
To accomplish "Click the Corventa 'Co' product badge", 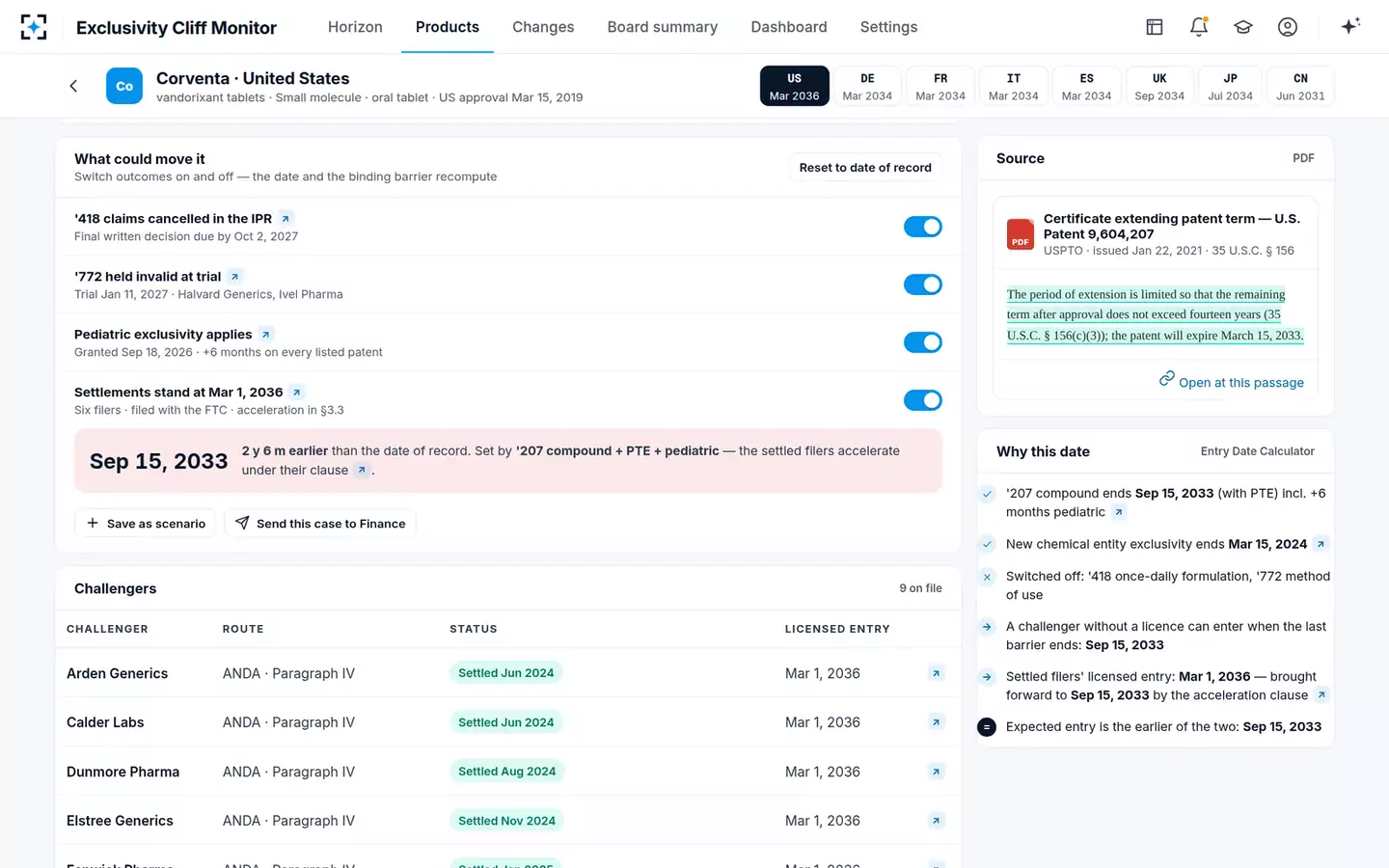I will pos(124,86).
